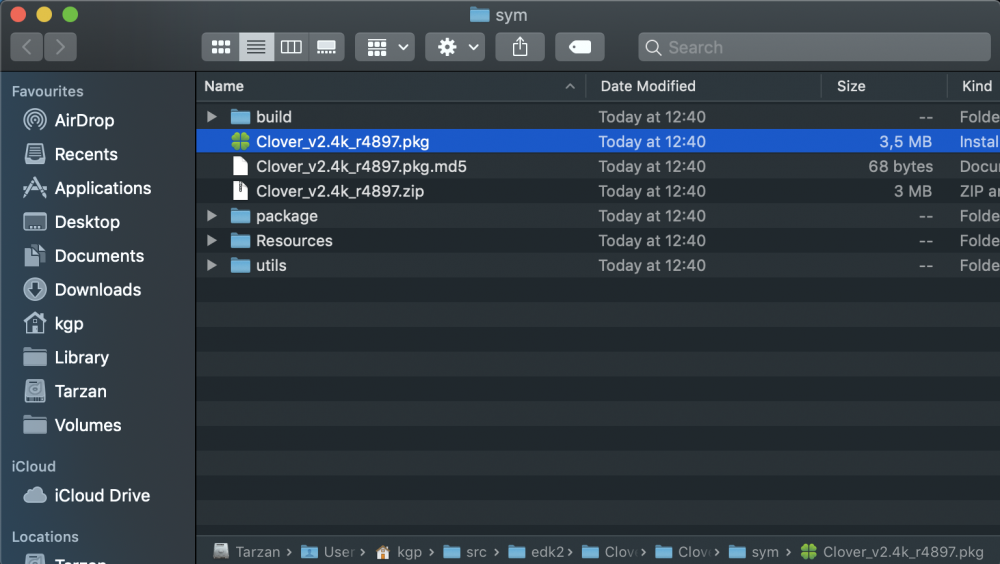
Task: Click the Locations section heading
Action: pos(45,537)
